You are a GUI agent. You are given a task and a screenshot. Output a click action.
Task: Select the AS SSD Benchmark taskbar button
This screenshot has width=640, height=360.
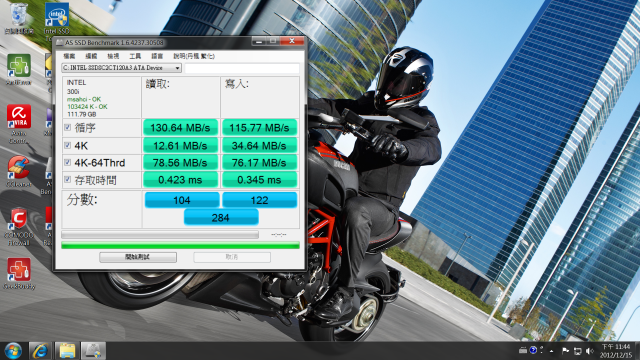pyautogui.click(x=93, y=351)
